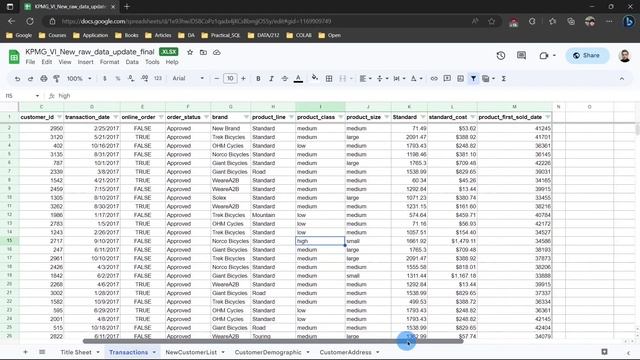Switch to the CustomerAddress sheet tab
Viewport: 640px width, 360px height.
345,352
